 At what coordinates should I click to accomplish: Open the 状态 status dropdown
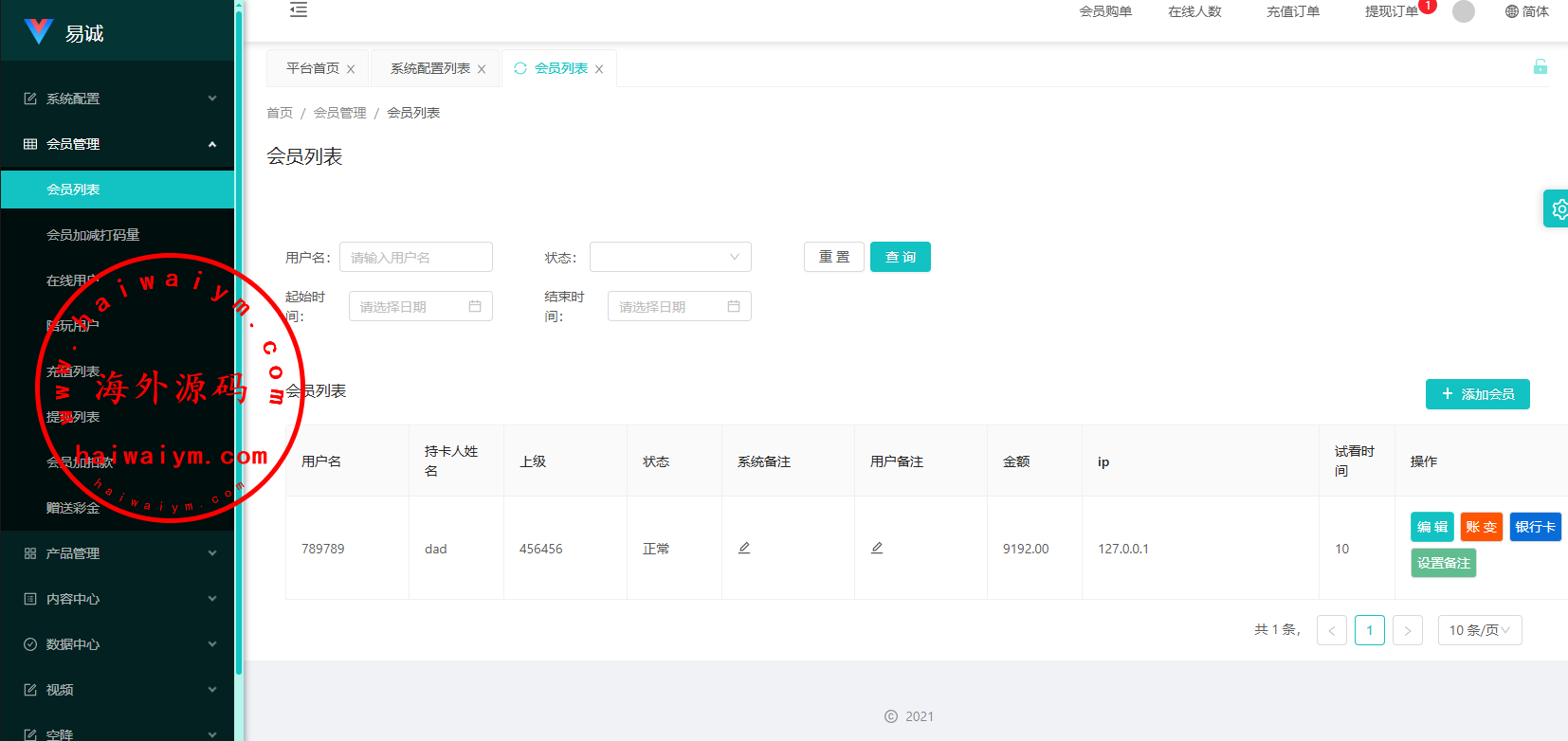point(669,257)
